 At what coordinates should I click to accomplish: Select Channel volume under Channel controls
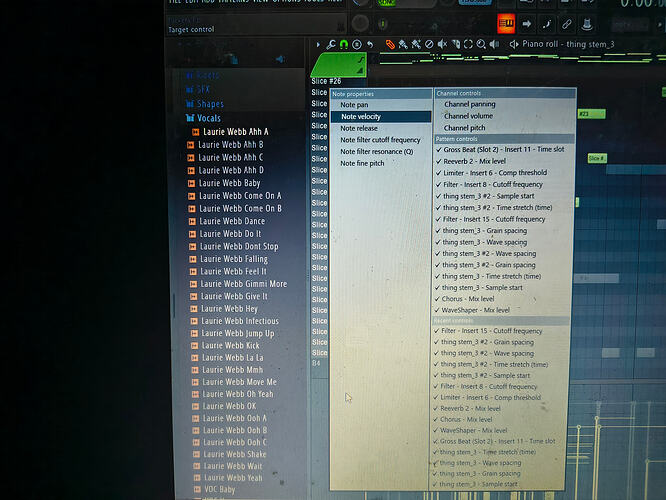point(470,116)
